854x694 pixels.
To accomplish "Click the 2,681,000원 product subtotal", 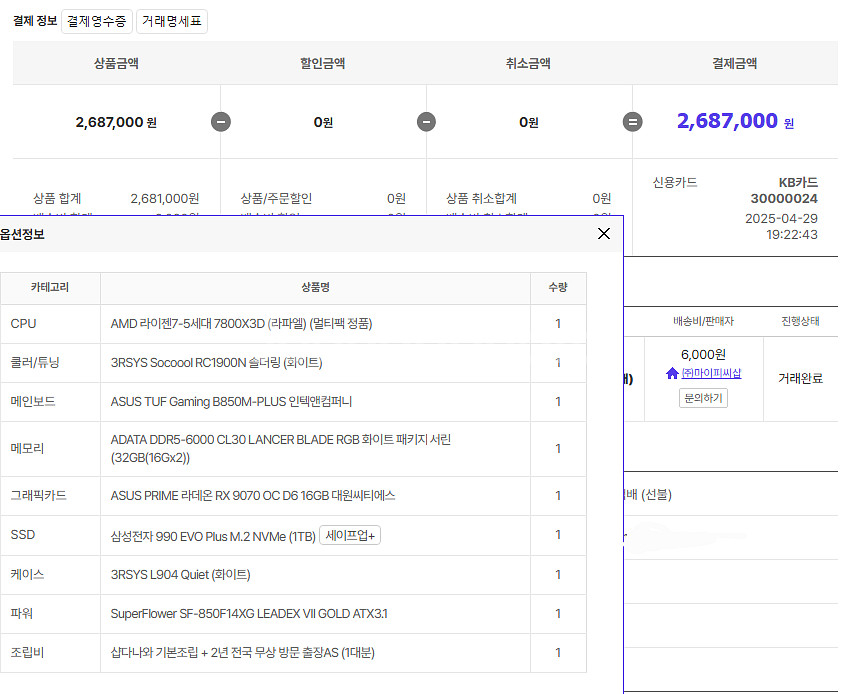I will (164, 199).
